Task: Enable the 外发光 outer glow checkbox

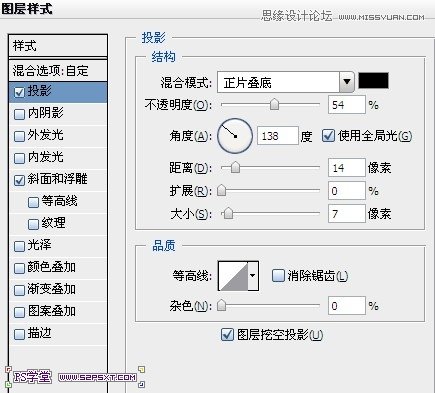Action: (20, 136)
